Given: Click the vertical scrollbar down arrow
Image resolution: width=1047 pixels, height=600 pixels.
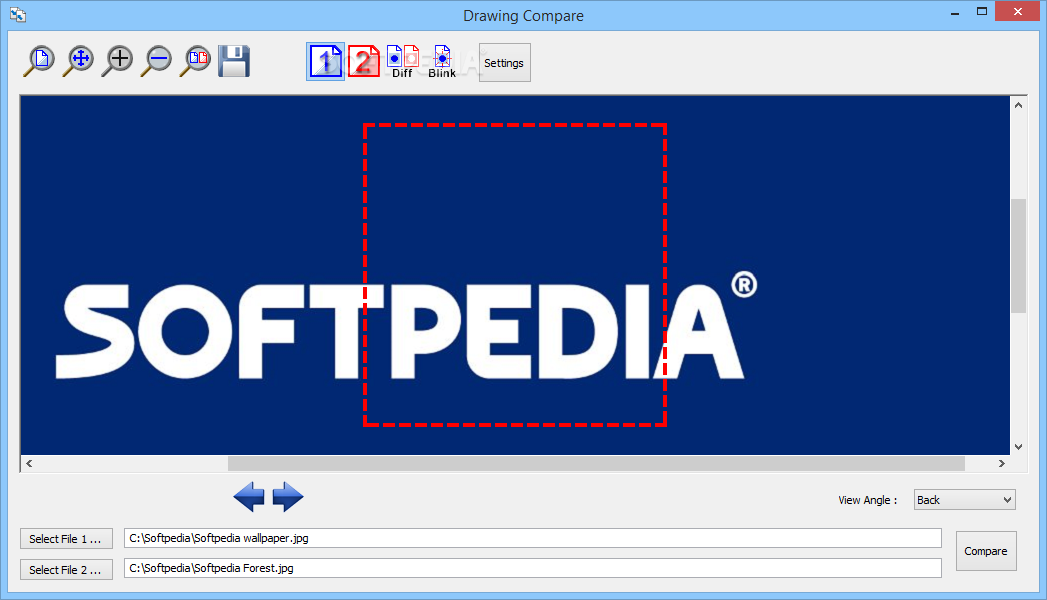Looking at the screenshot, I should (x=1018, y=446).
